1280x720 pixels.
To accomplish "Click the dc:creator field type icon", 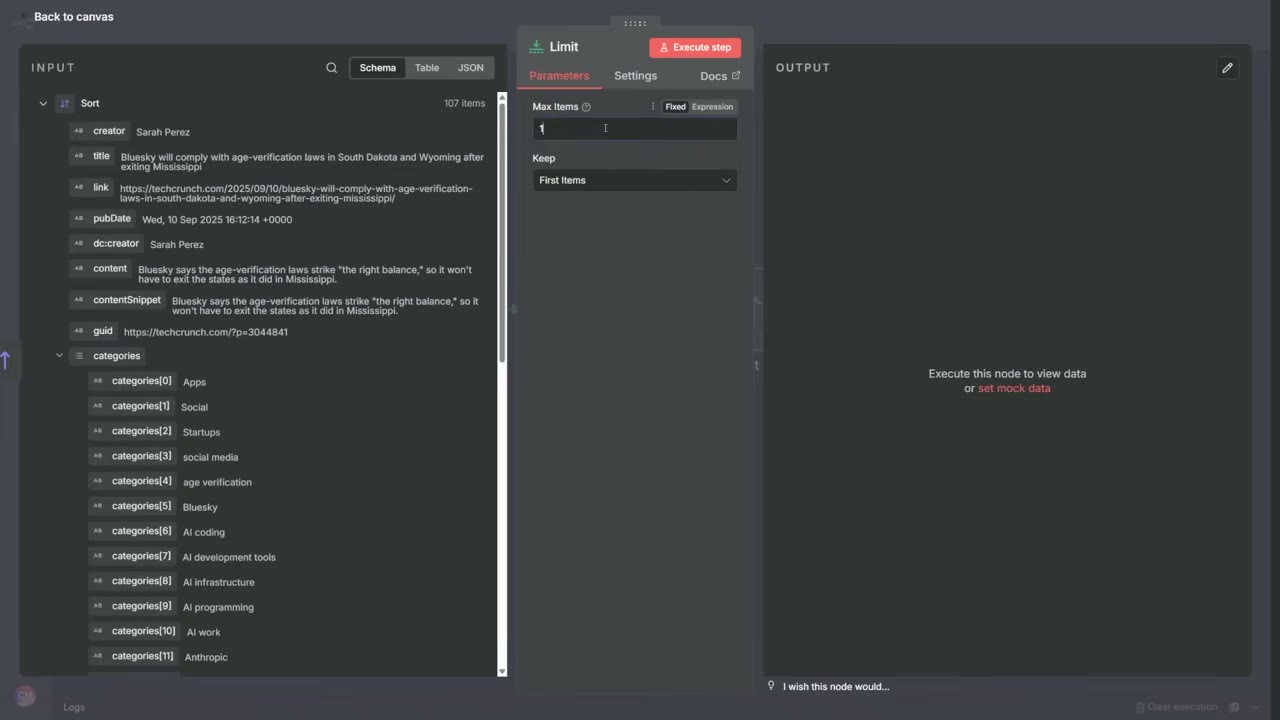I will pos(79,243).
